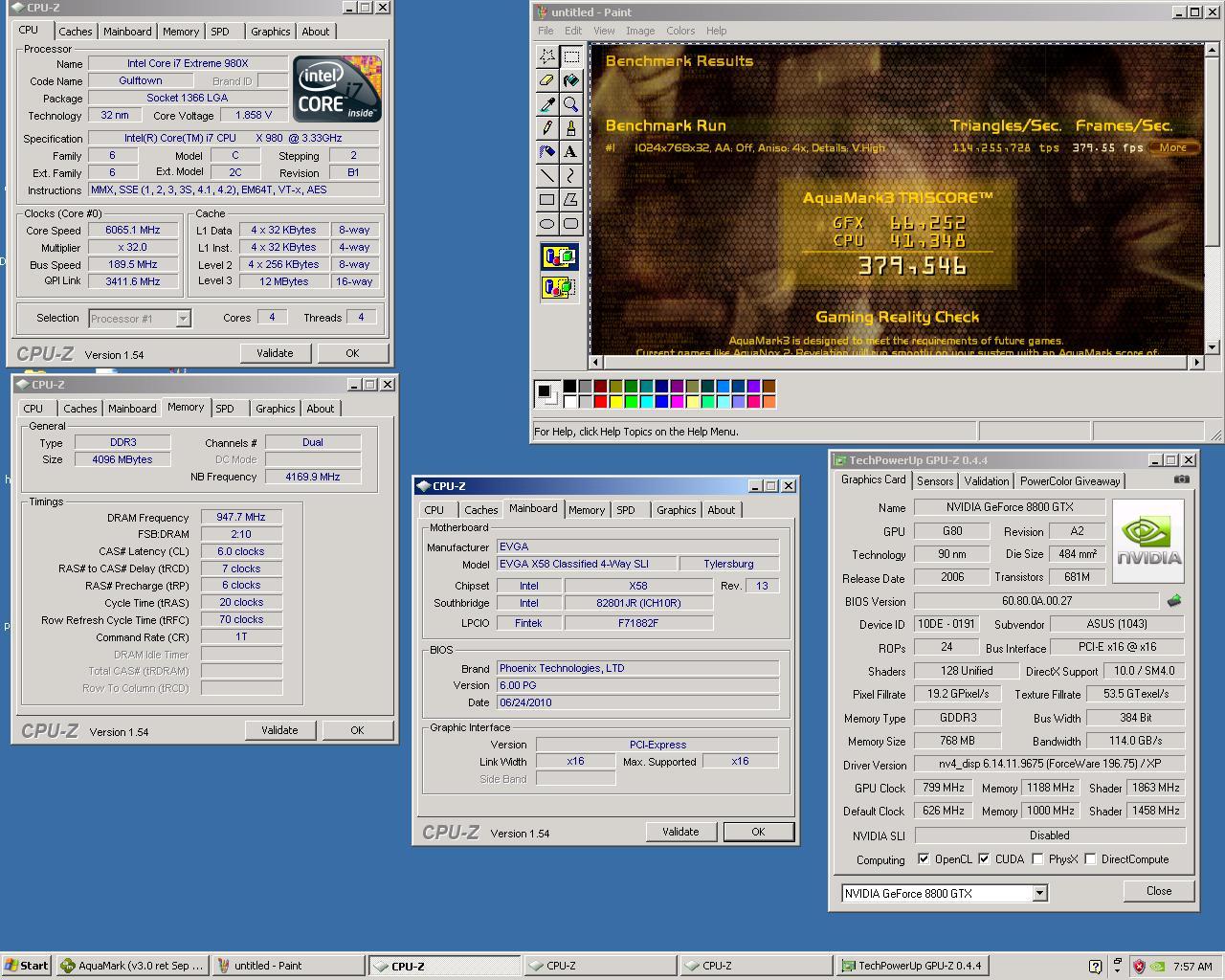The width and height of the screenshot is (1225, 980).
Task: Click the save BIOS icon in GPU-Z
Action: coord(1174,601)
